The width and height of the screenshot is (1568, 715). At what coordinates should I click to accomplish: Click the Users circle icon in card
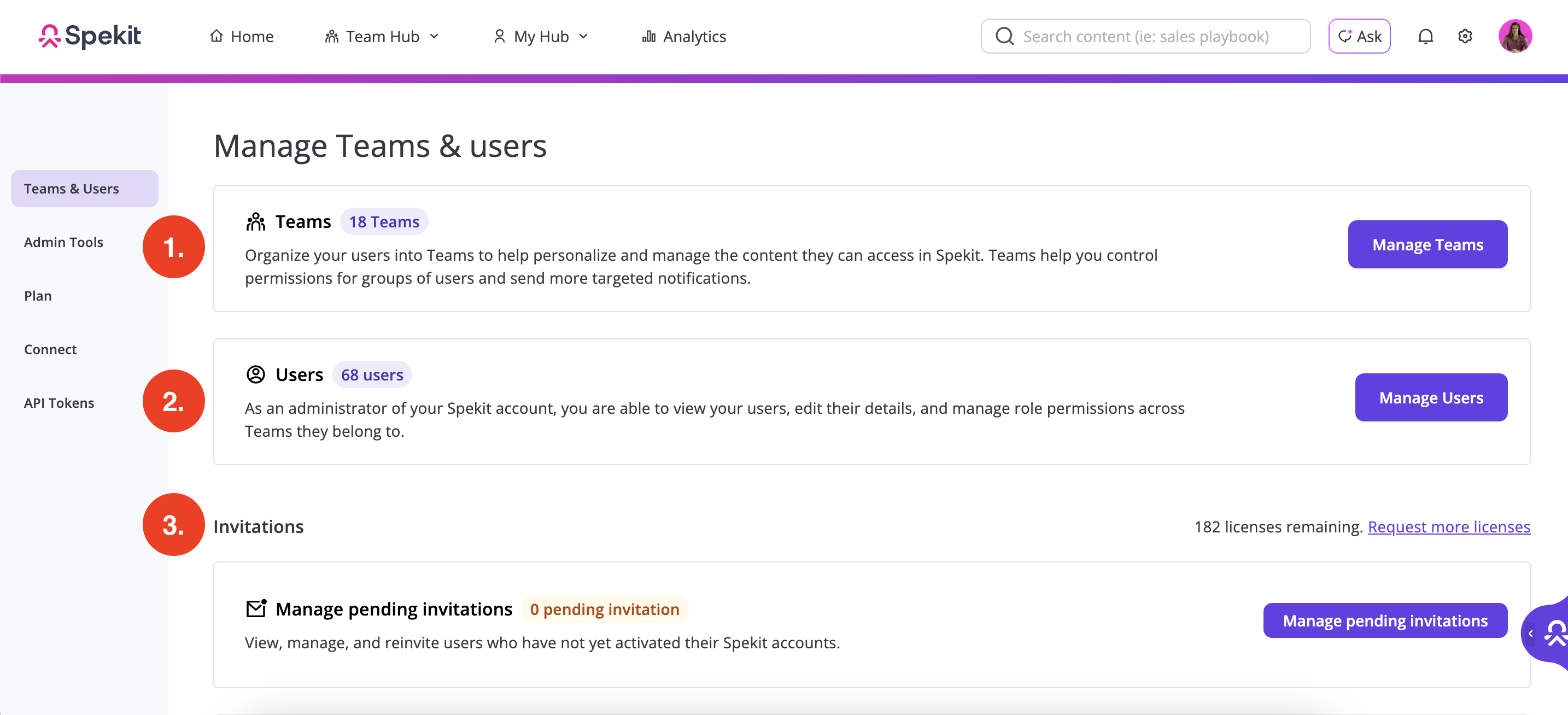click(x=256, y=374)
